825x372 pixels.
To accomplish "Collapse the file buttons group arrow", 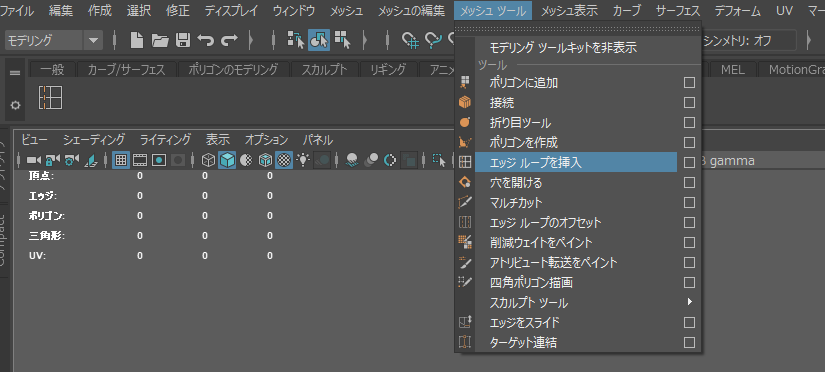I will pyautogui.click(x=250, y=40).
